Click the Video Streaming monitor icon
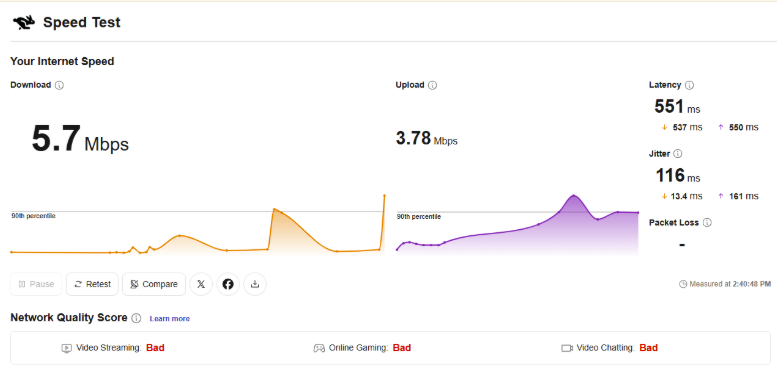Image resolution: width=777 pixels, height=371 pixels. point(66,348)
